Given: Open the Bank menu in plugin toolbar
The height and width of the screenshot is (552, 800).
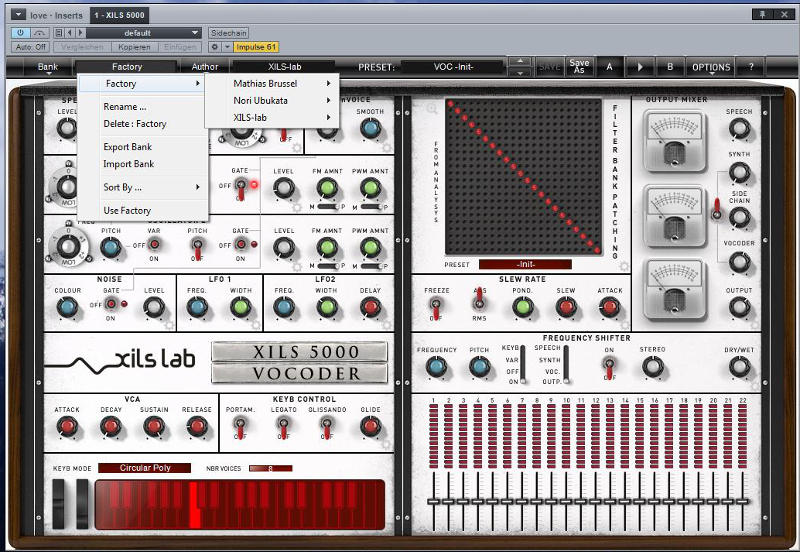Looking at the screenshot, I should click(x=47, y=67).
